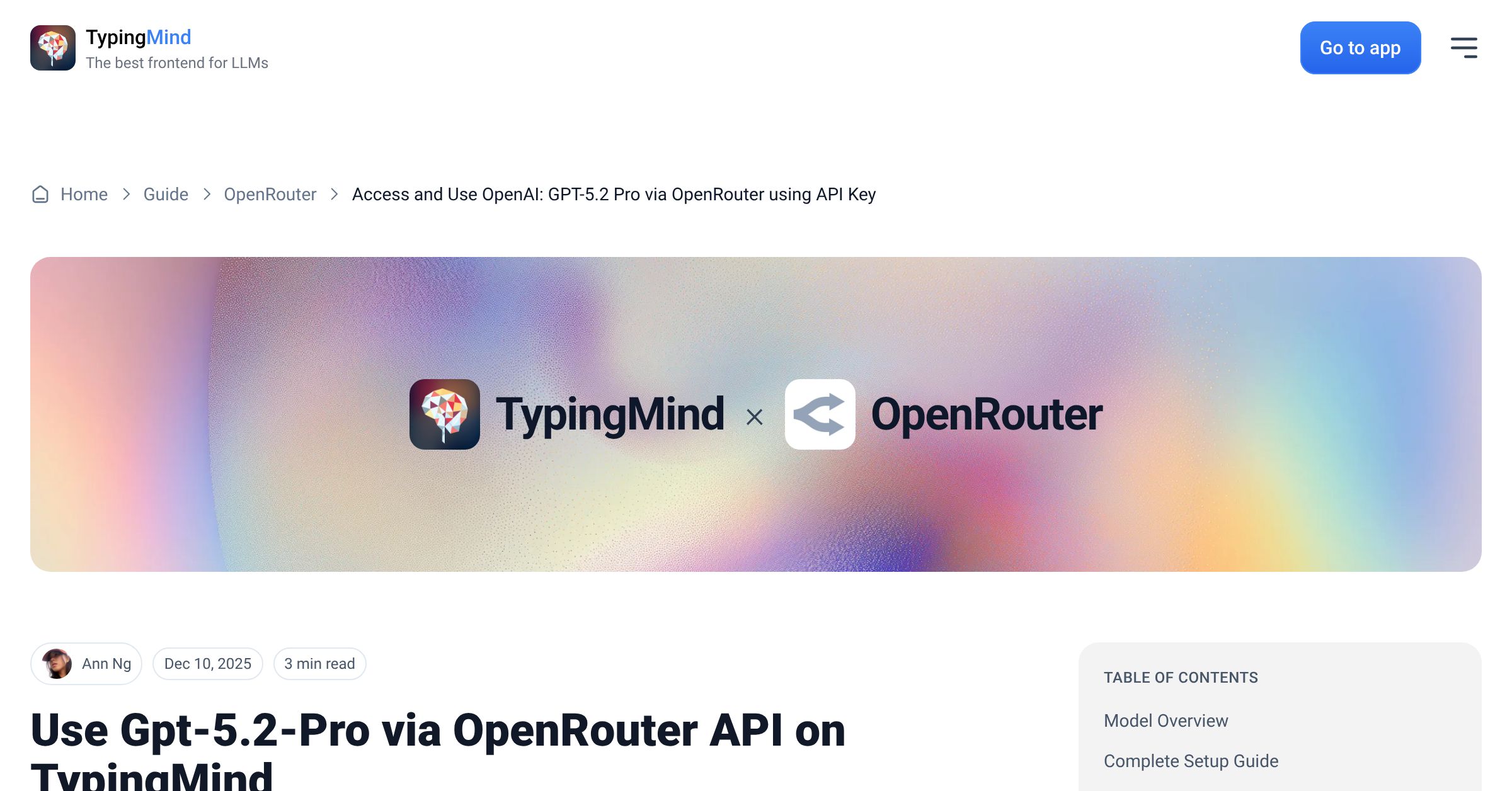
Task: Click the current page breadcrumb title
Action: (614, 195)
